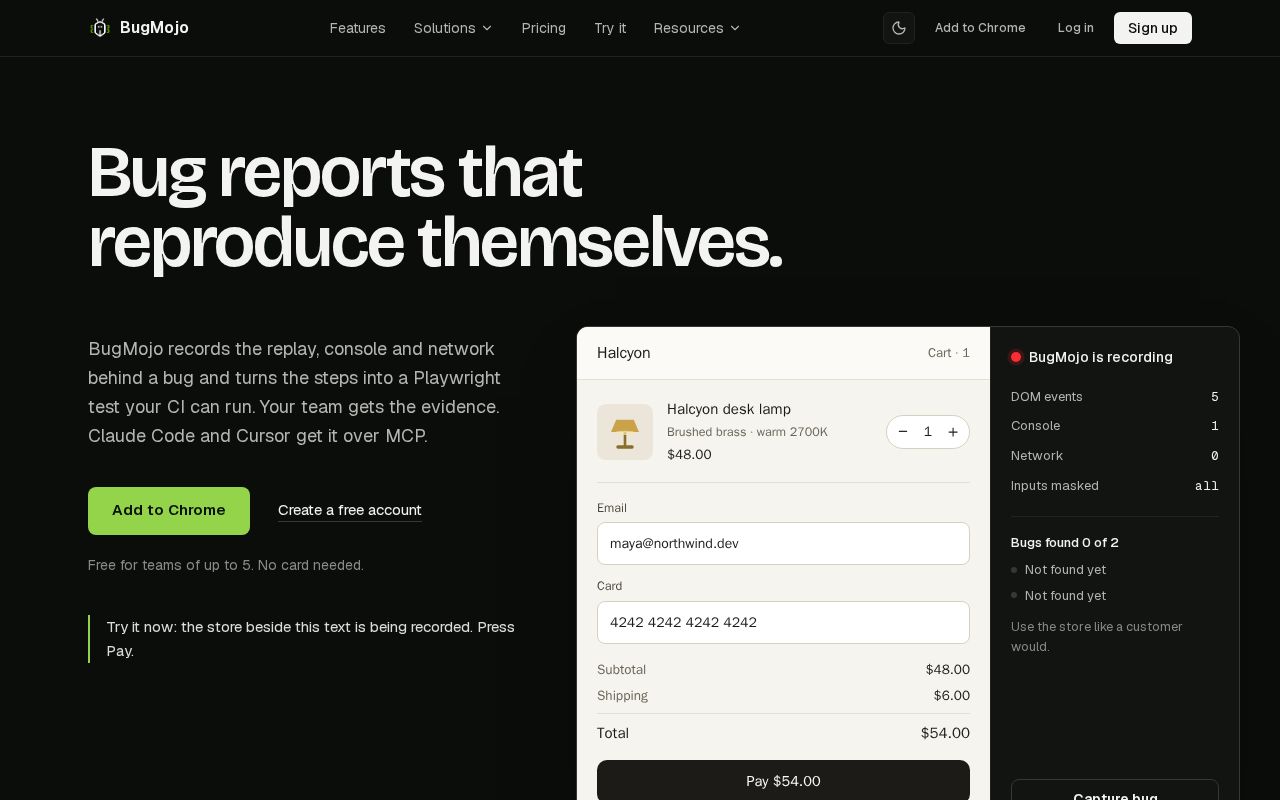Click the Log in link
Image resolution: width=1280 pixels, height=800 pixels.
click(x=1076, y=28)
